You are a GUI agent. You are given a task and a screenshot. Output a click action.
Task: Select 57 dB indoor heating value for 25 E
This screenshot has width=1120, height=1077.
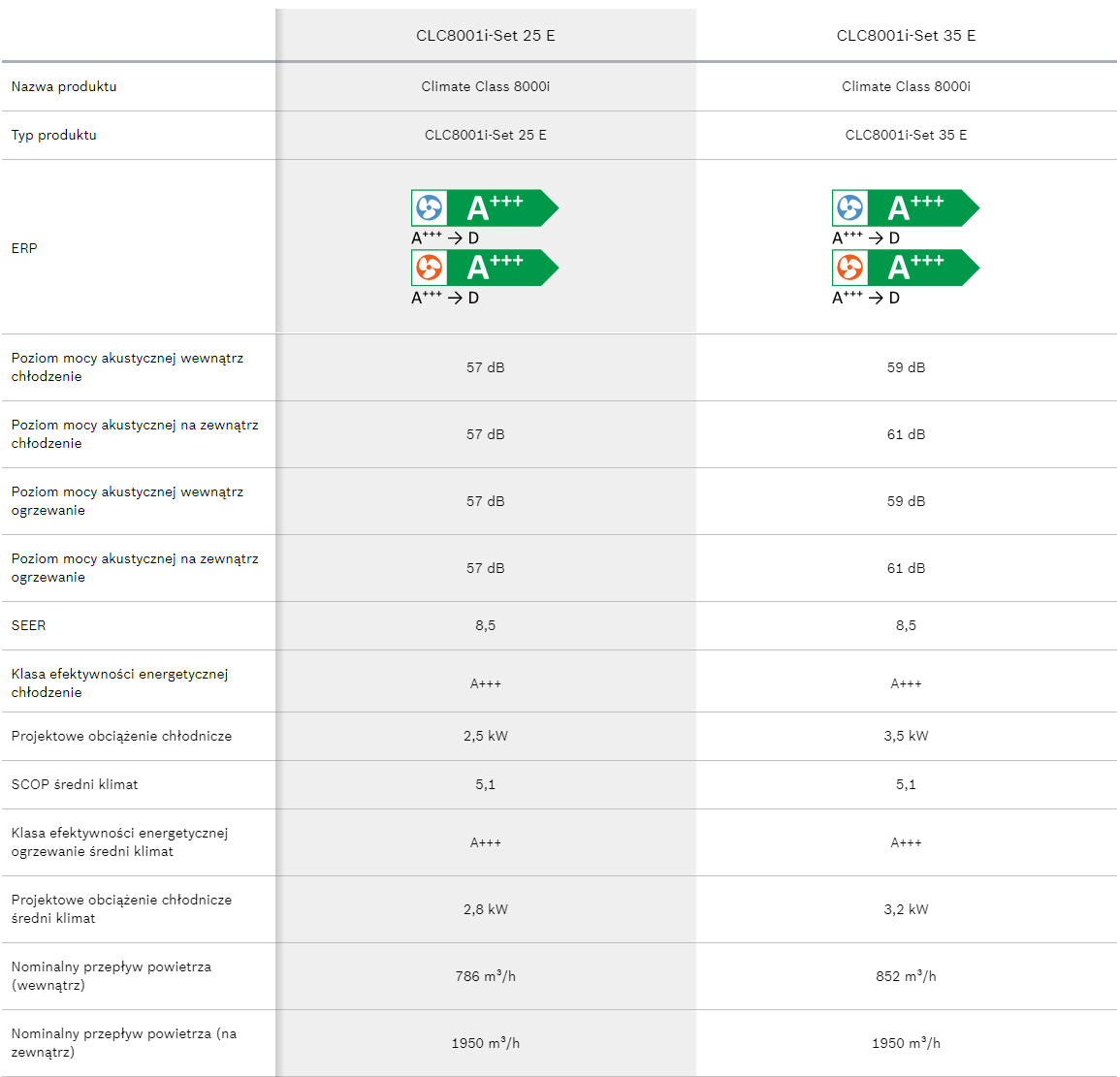point(486,501)
